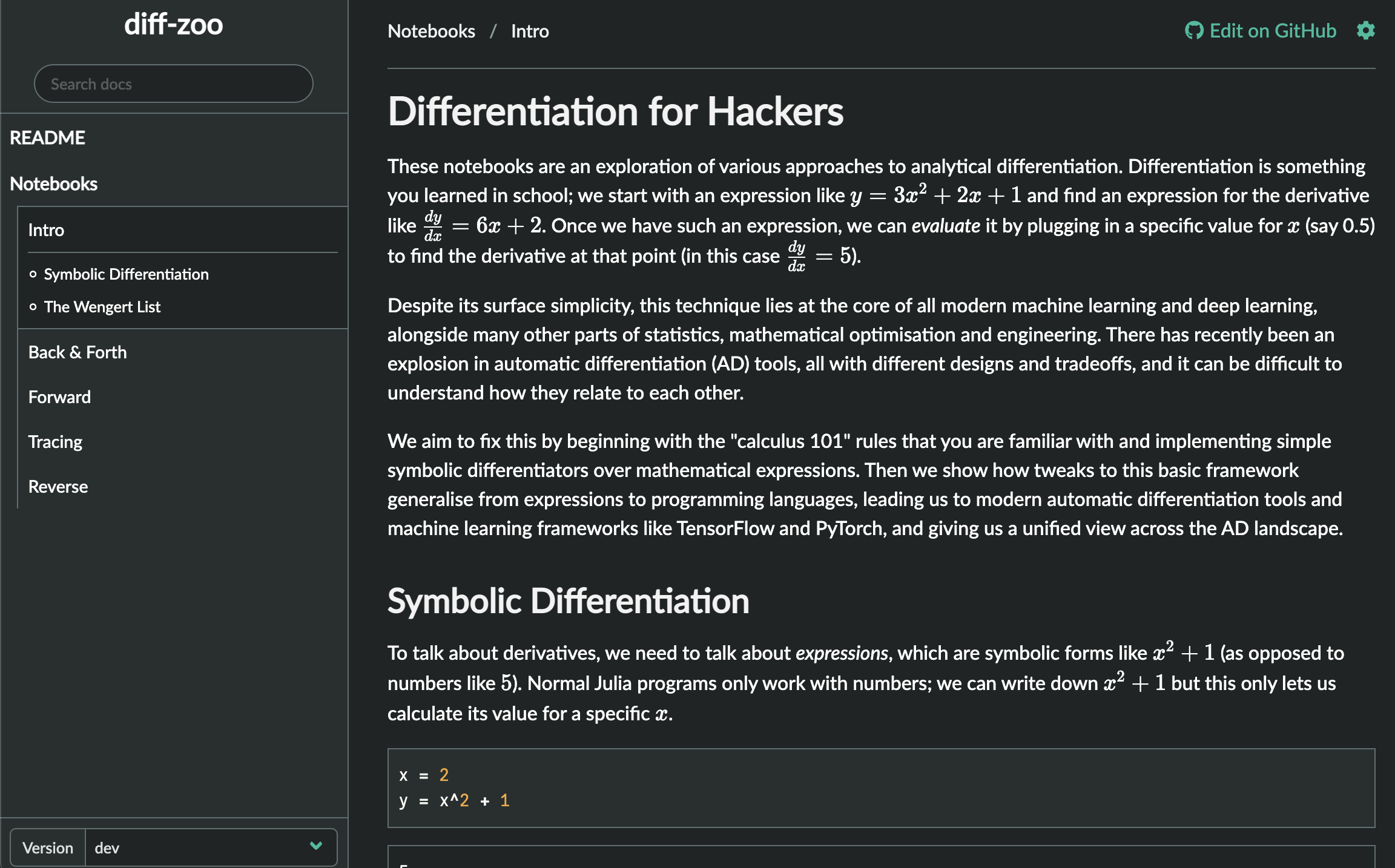Open the Forward notebook page
Screen dimensions: 1395x868
click(x=59, y=397)
